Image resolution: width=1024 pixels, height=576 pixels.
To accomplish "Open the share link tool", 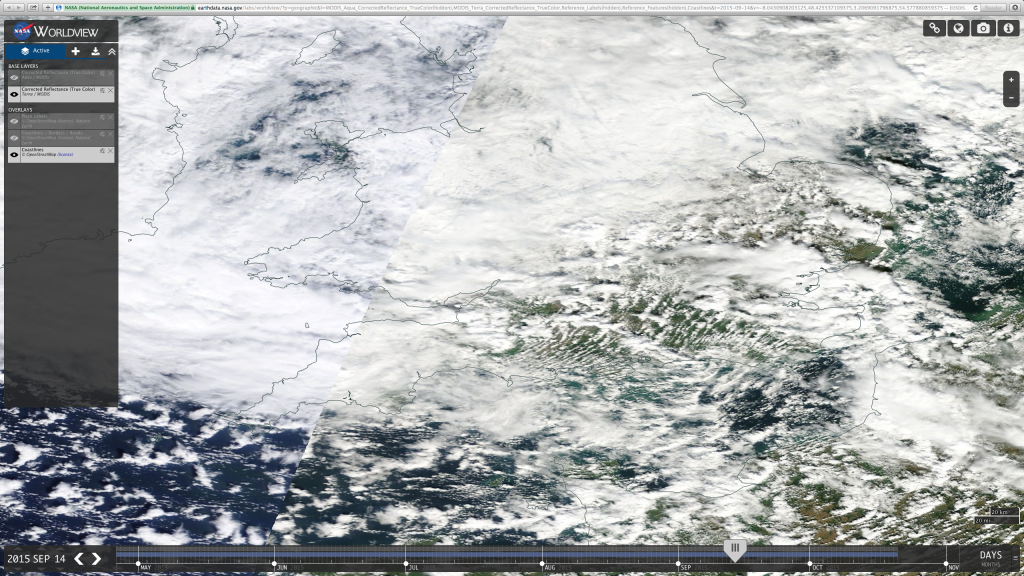I will pos(935,28).
